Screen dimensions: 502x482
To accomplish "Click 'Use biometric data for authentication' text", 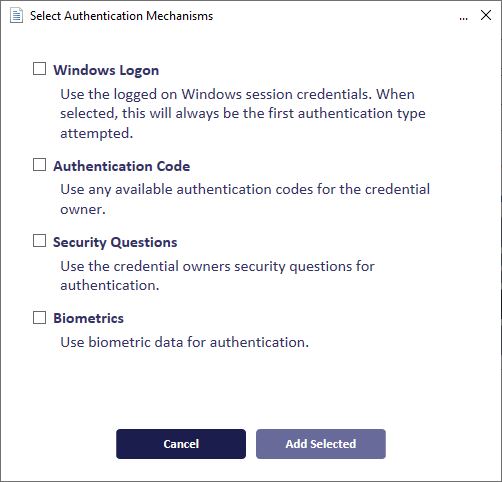I will [184, 342].
